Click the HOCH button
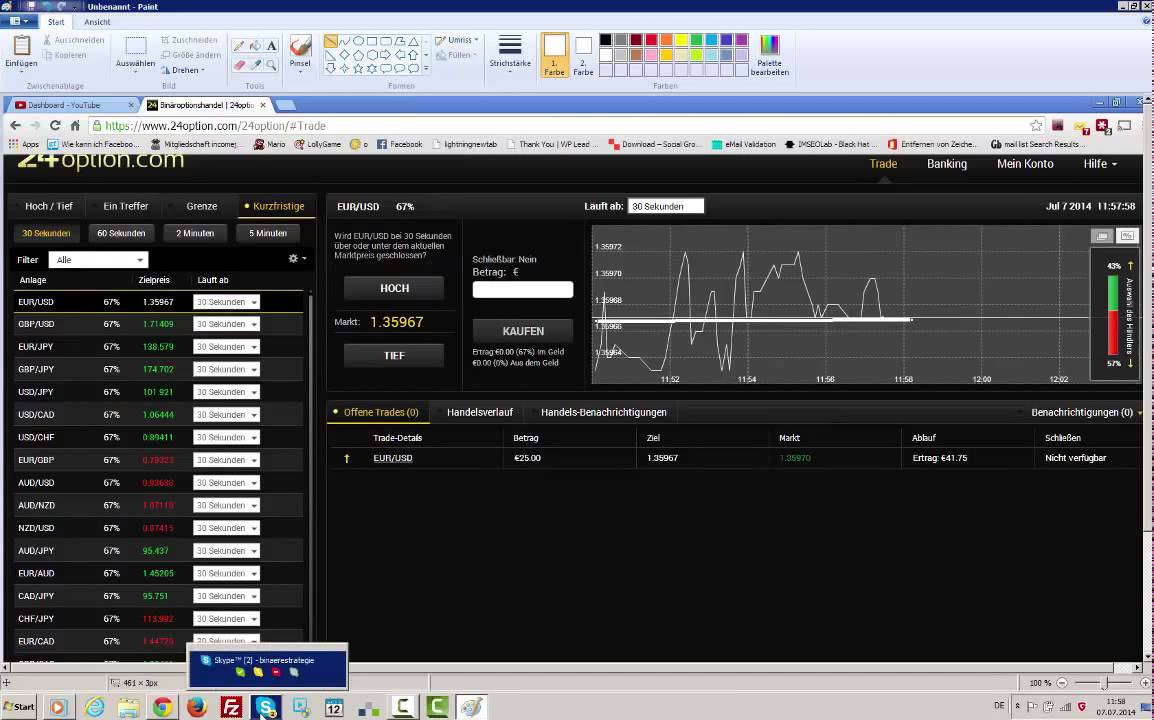The height and width of the screenshot is (720, 1154). click(x=394, y=289)
